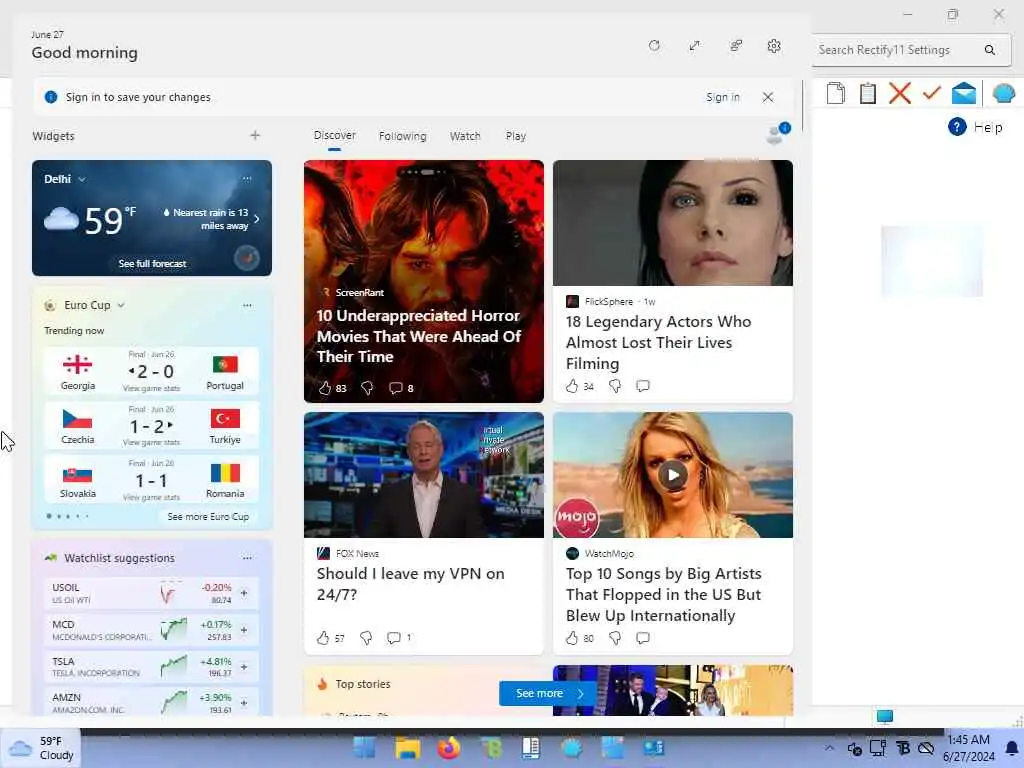This screenshot has height=768, width=1024.
Task: Show hidden system tray icons
Action: (x=829, y=748)
